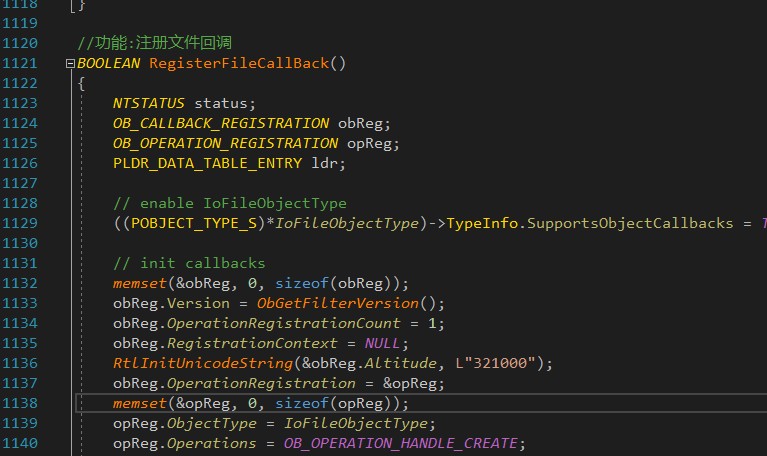
Task: Collapse the RegisterFileCallBack function fold marker
Action: tap(70, 64)
